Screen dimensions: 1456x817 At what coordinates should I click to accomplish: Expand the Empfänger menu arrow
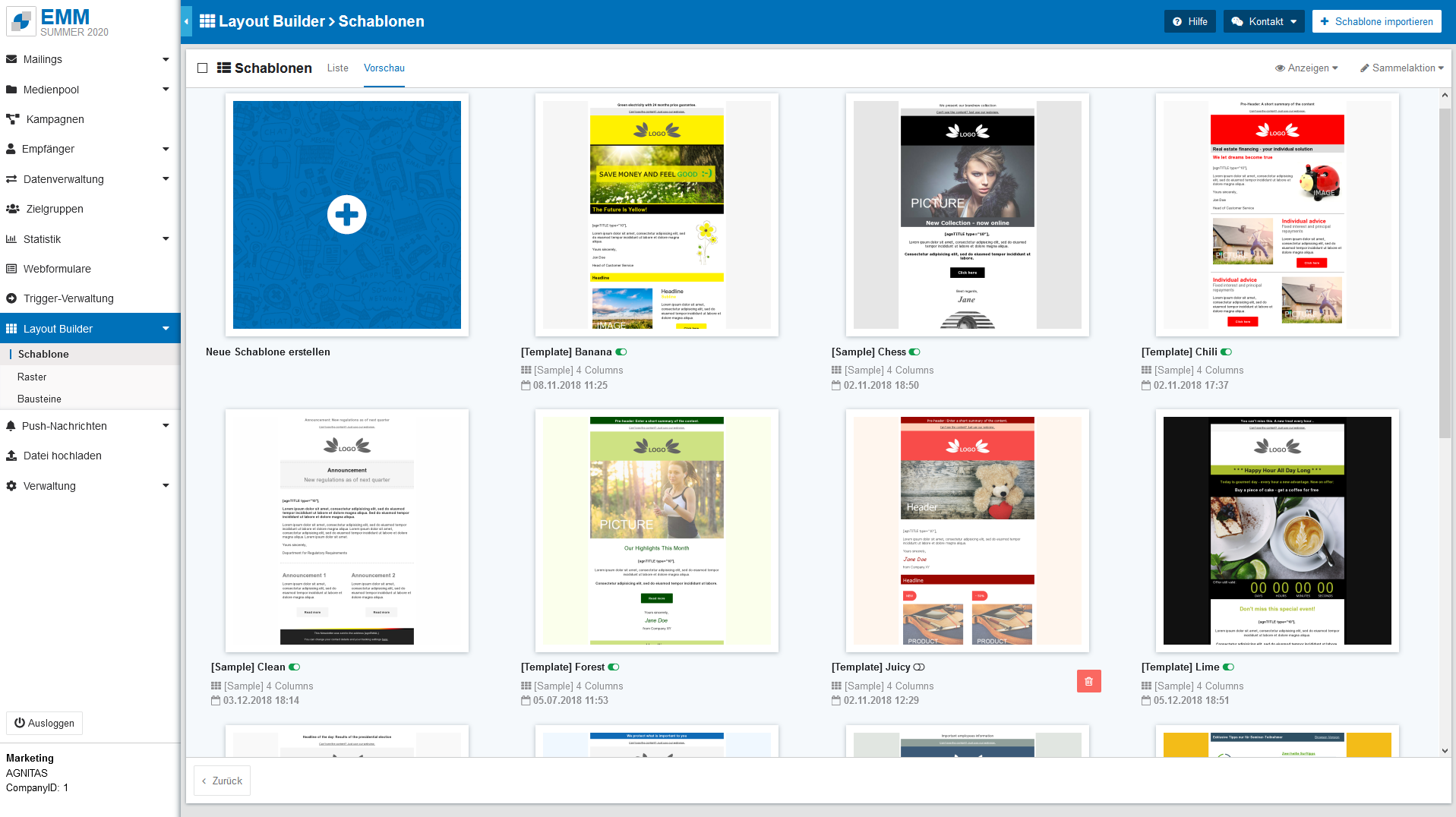(x=166, y=149)
